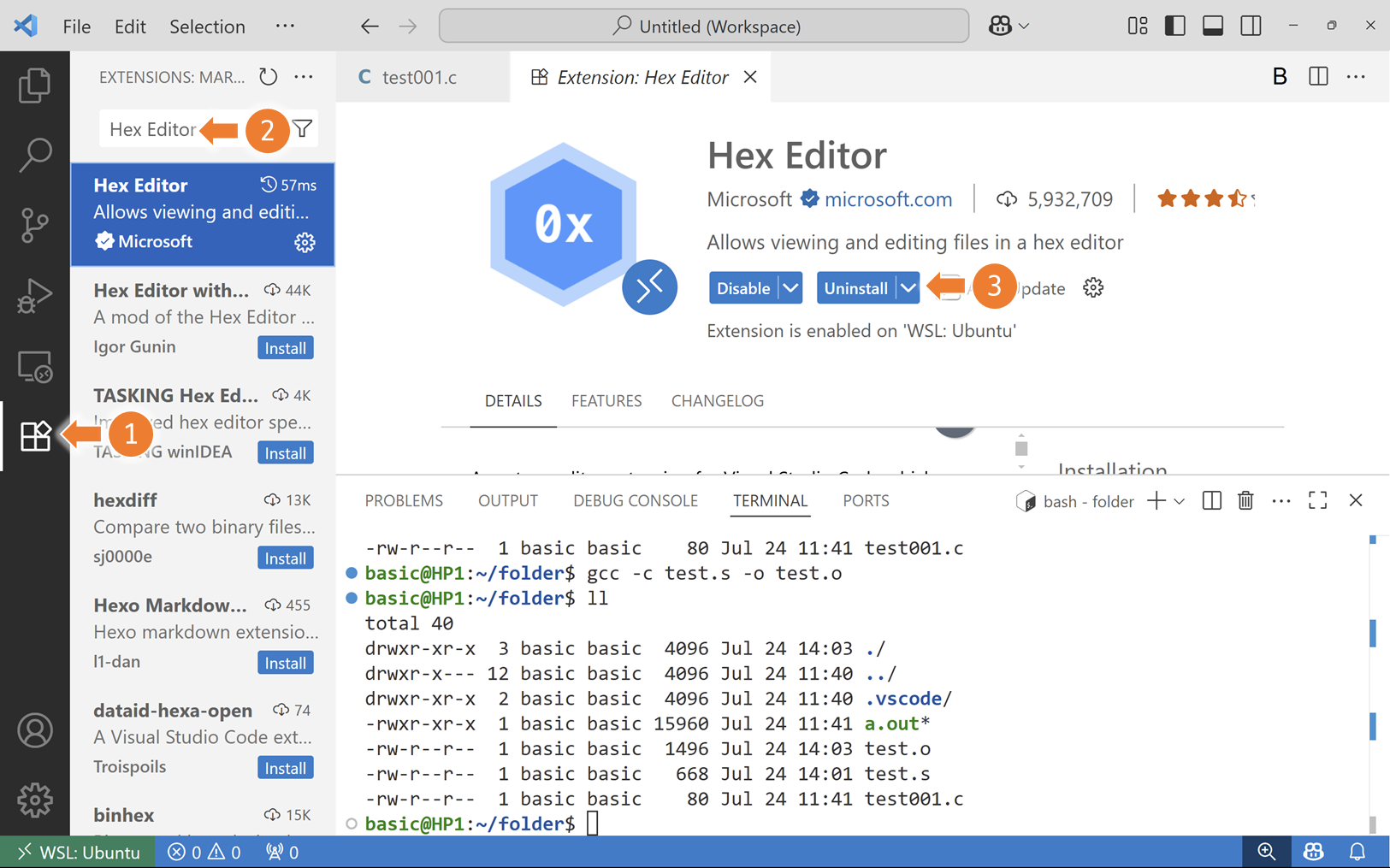This screenshot has width=1390, height=868.
Task: Switch to the DEBUG CONSOLE tab
Action: [636, 501]
